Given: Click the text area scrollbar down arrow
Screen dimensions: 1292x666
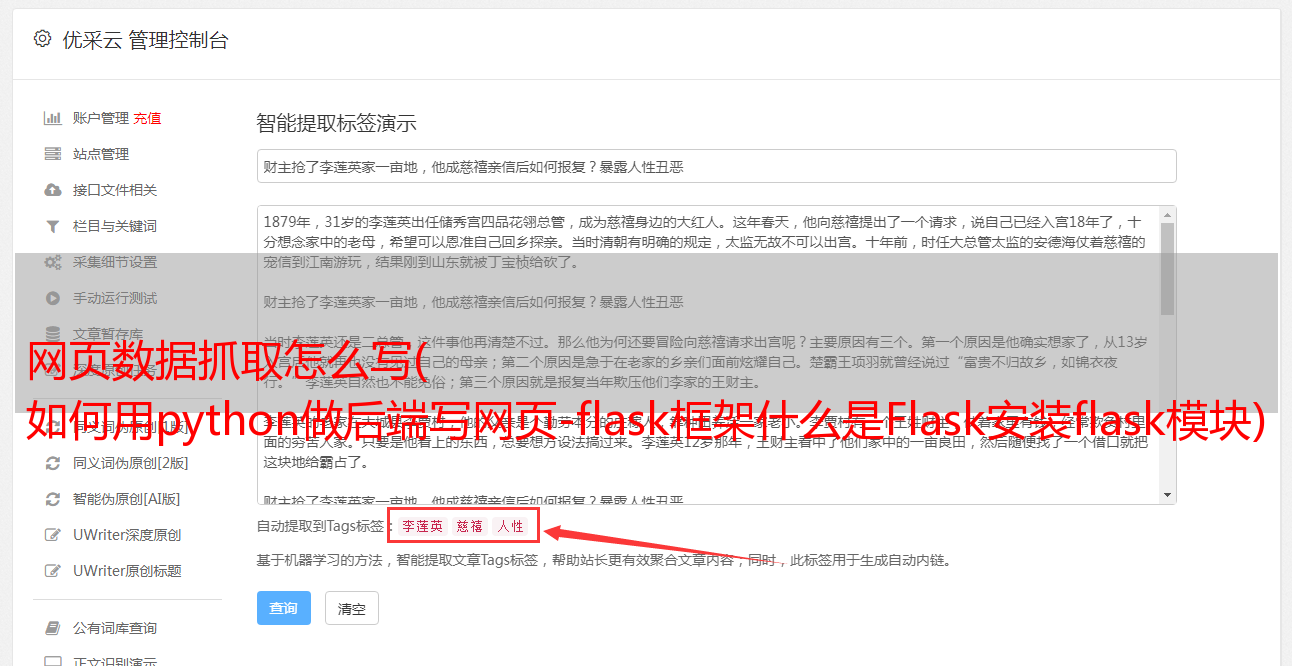Looking at the screenshot, I should click(x=1167, y=495).
